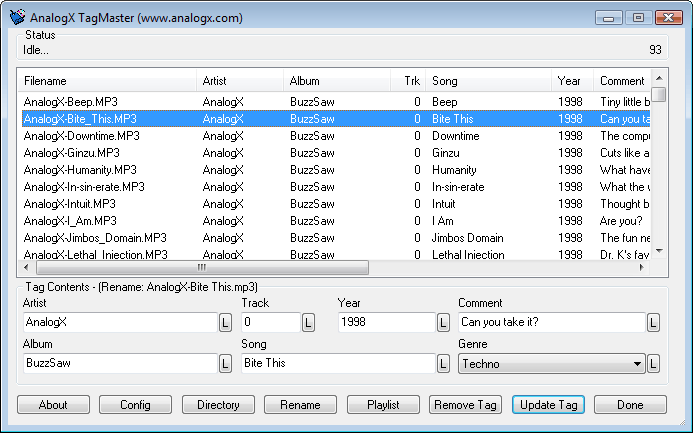Select the AnalogX-Intuit.MP3 row
The height and width of the screenshot is (433, 693).
pos(336,204)
